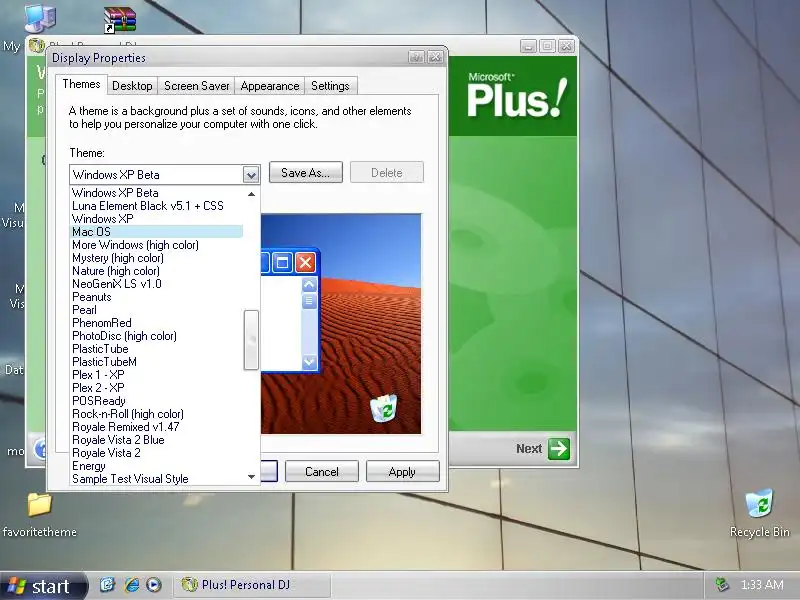Image resolution: width=800 pixels, height=600 pixels.
Task: Choose Royale Vista 2 Blue theme
Action: [156, 440]
